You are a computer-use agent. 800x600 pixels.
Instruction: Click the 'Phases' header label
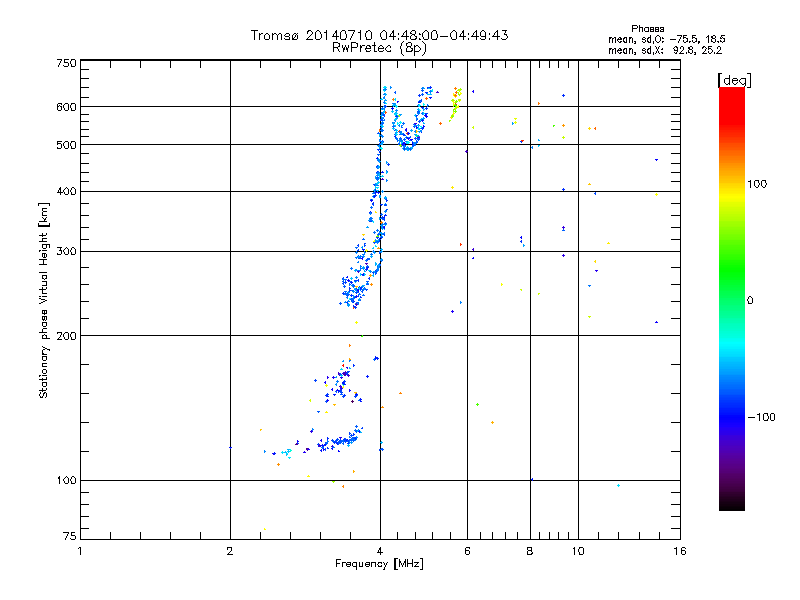coord(647,29)
